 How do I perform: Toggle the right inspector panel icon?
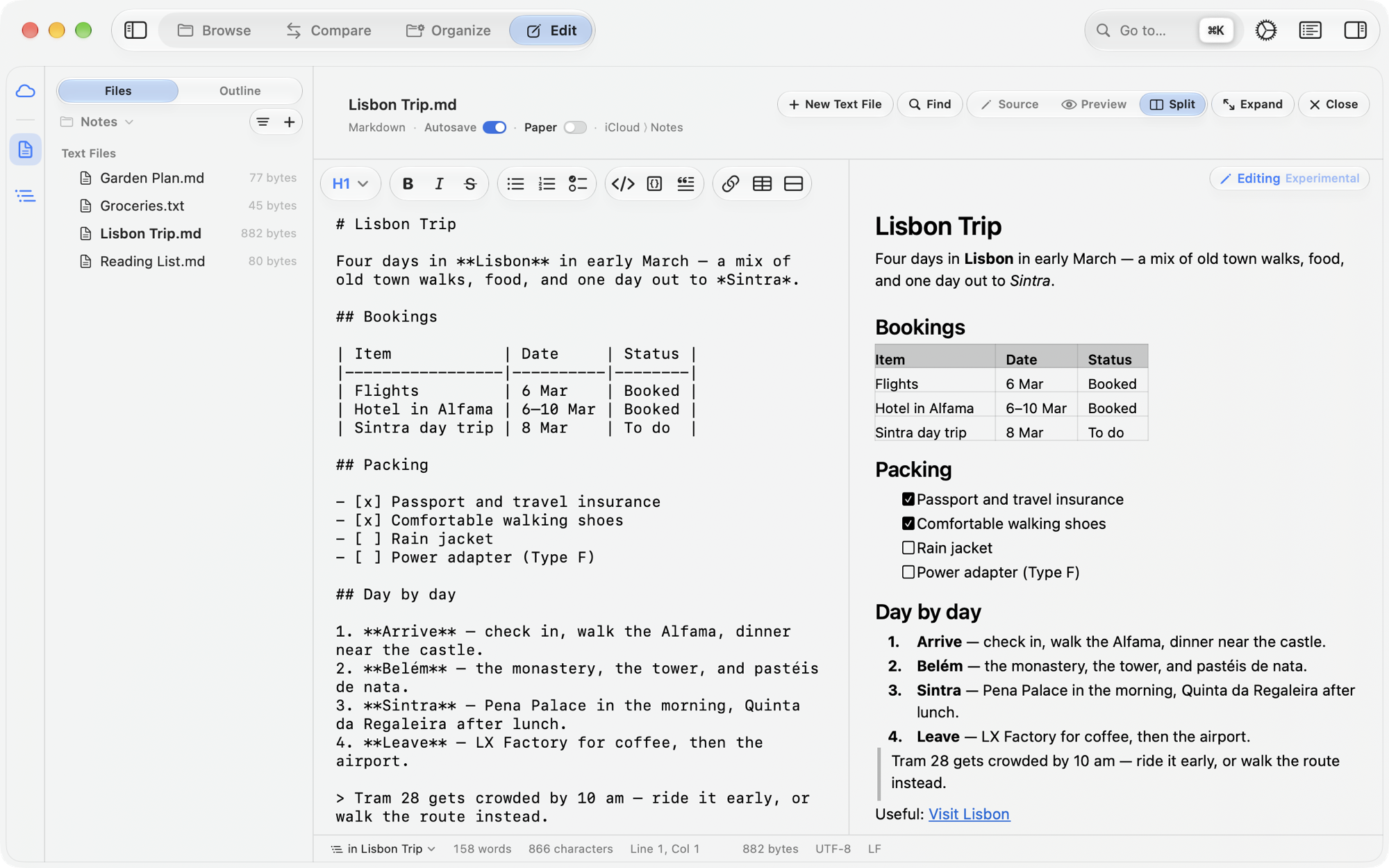1355,31
